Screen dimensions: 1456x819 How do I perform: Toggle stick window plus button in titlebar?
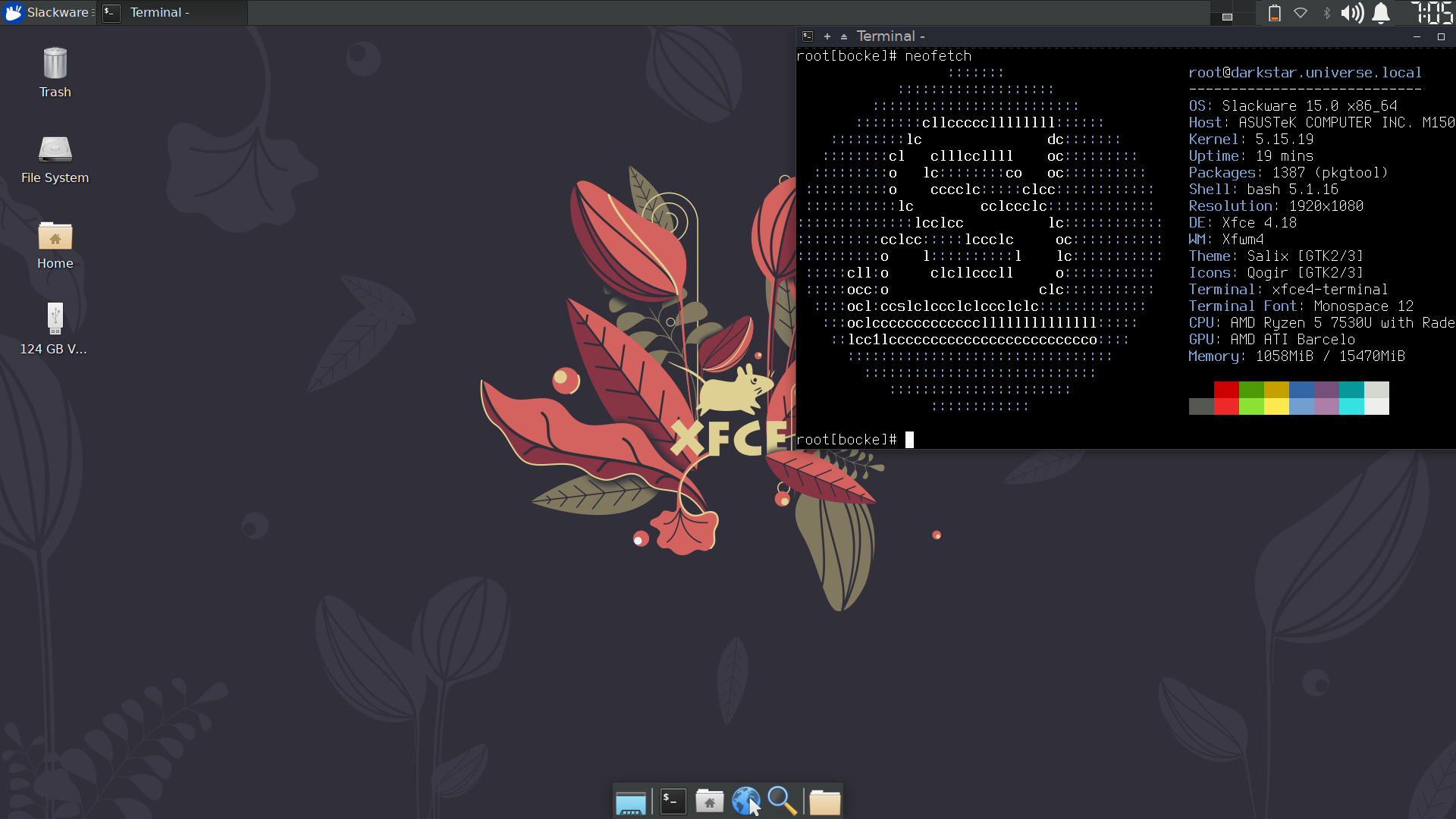[x=827, y=36]
